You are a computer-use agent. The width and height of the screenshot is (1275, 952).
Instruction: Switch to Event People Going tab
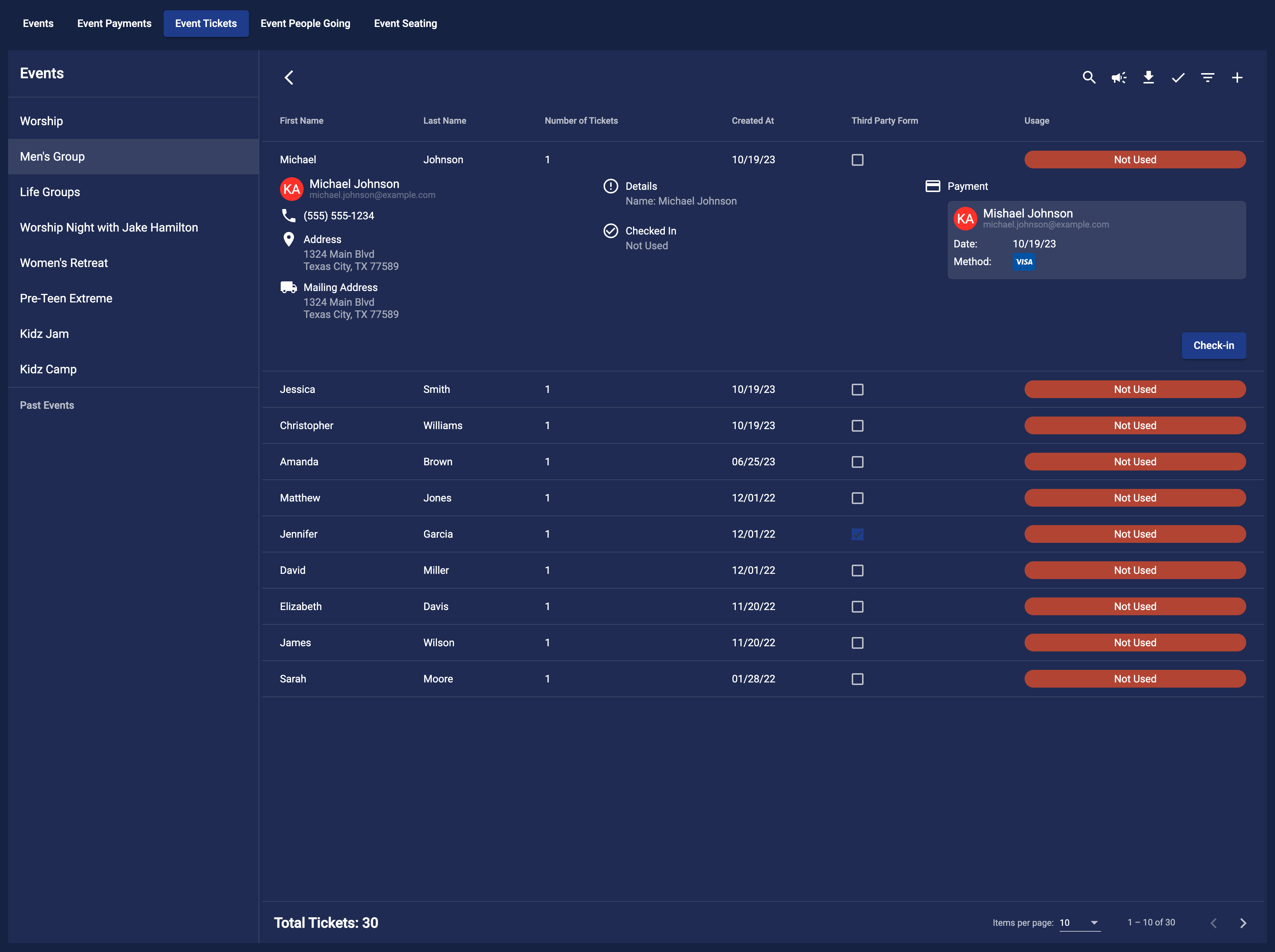[305, 24]
